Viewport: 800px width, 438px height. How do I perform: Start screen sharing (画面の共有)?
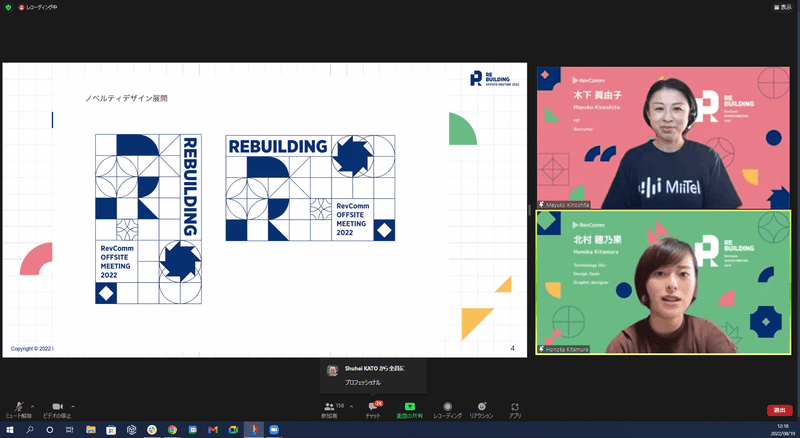(410, 409)
